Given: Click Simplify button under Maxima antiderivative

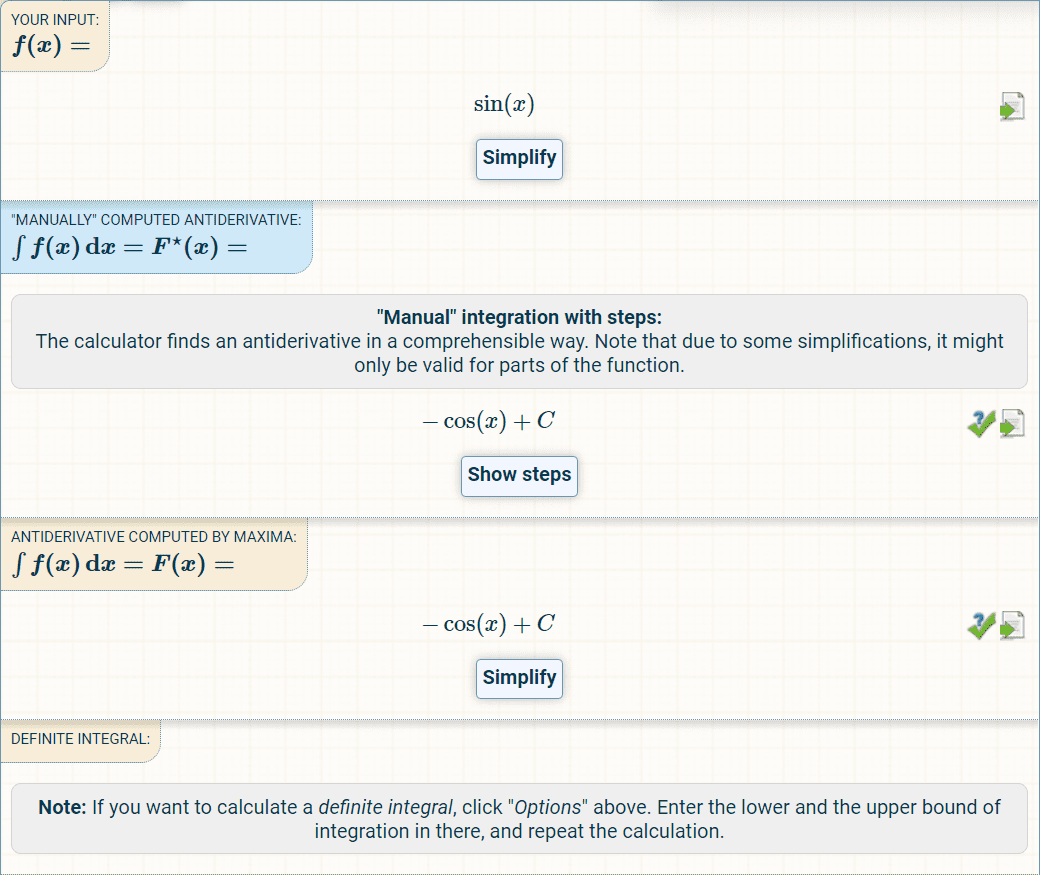Looking at the screenshot, I should (519, 679).
